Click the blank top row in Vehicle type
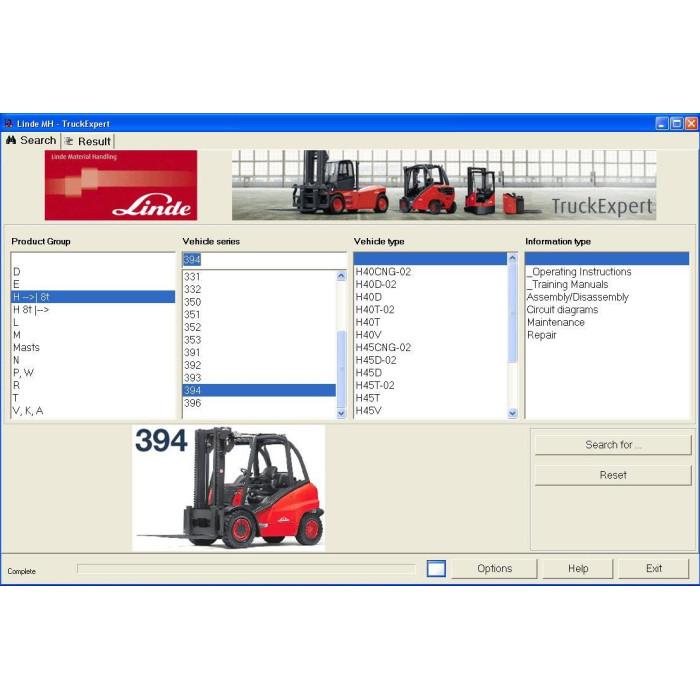This screenshot has height=700, width=700. coord(430,258)
